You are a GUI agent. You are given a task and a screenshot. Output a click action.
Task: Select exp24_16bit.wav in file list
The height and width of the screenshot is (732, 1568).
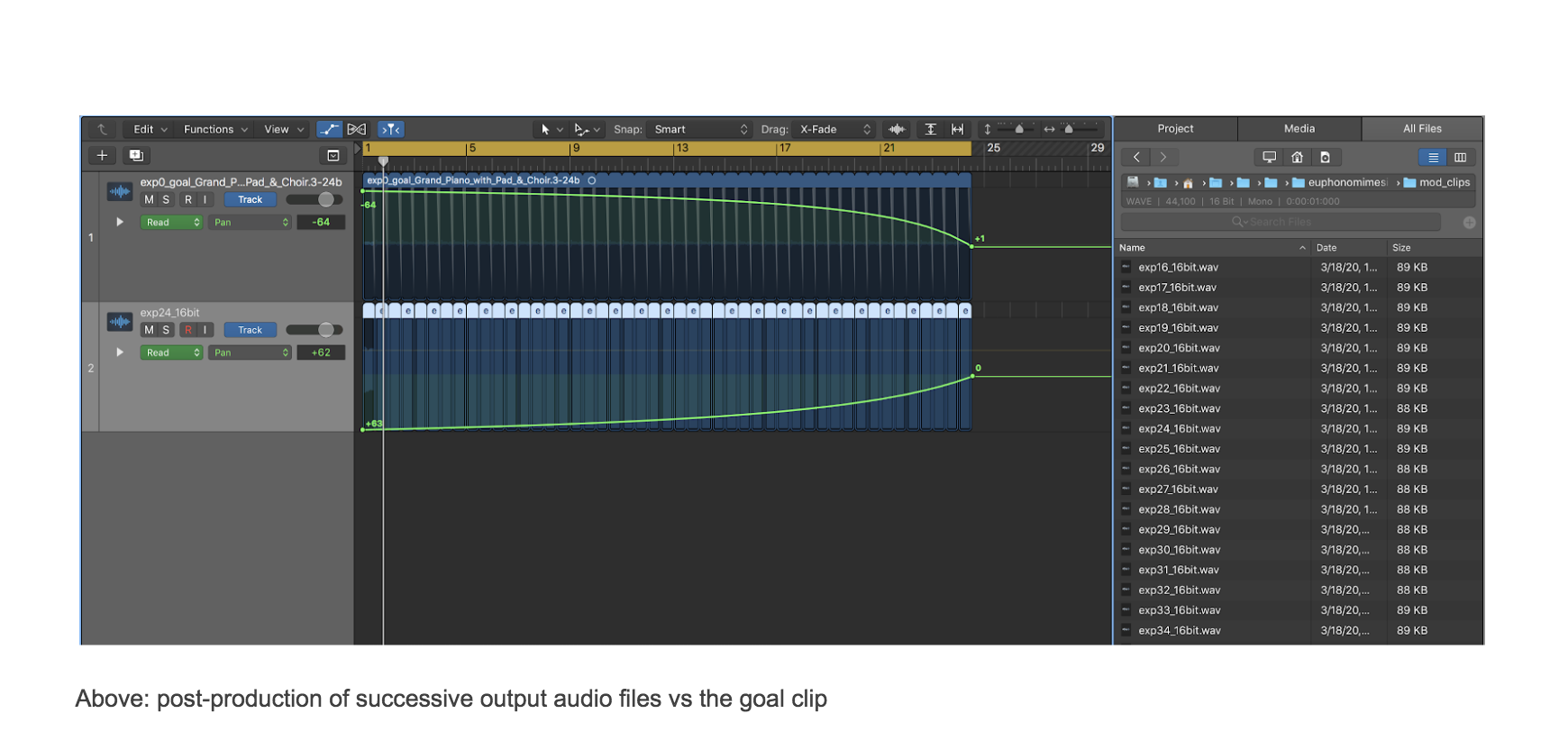pos(1179,429)
